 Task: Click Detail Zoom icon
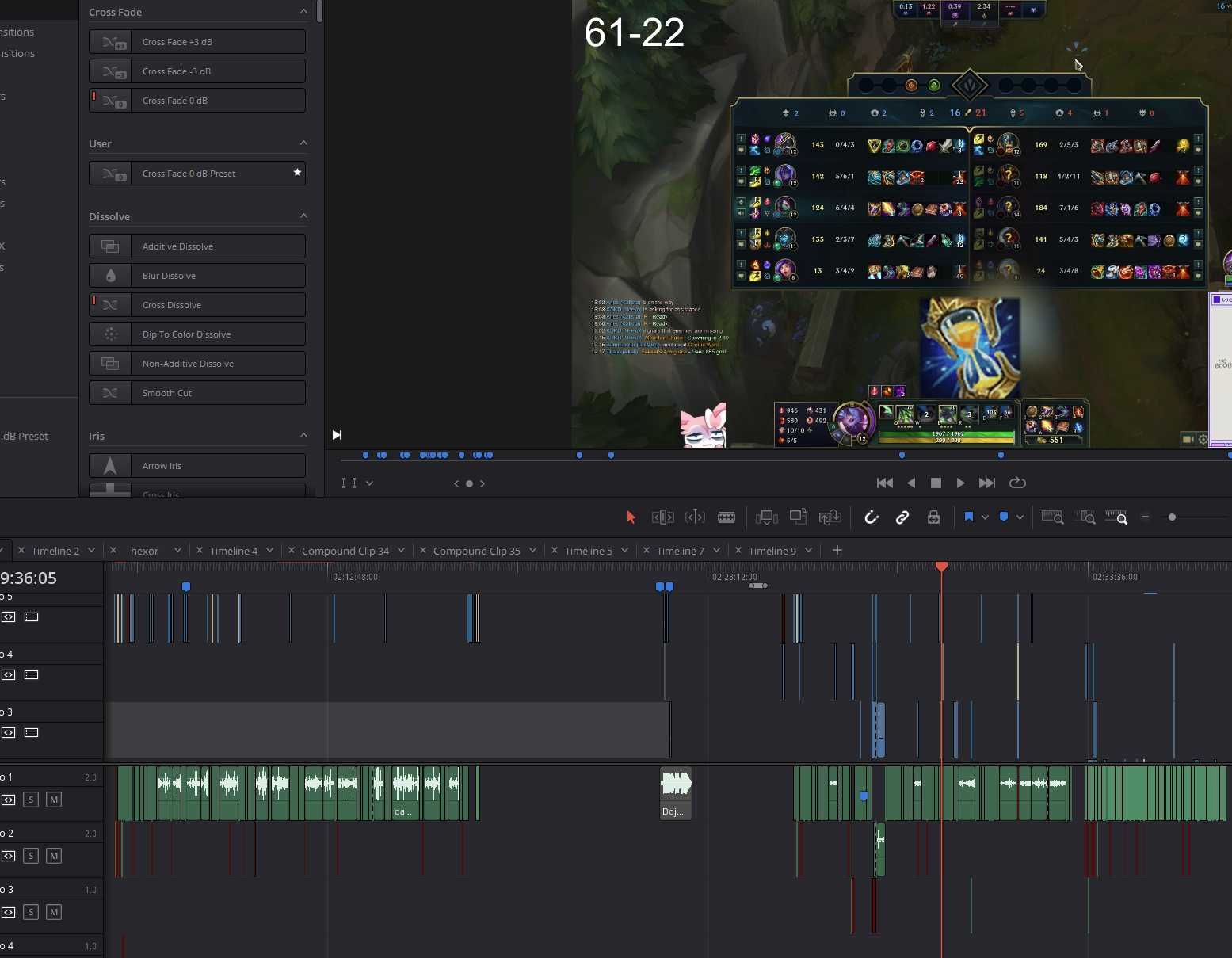[1085, 517]
